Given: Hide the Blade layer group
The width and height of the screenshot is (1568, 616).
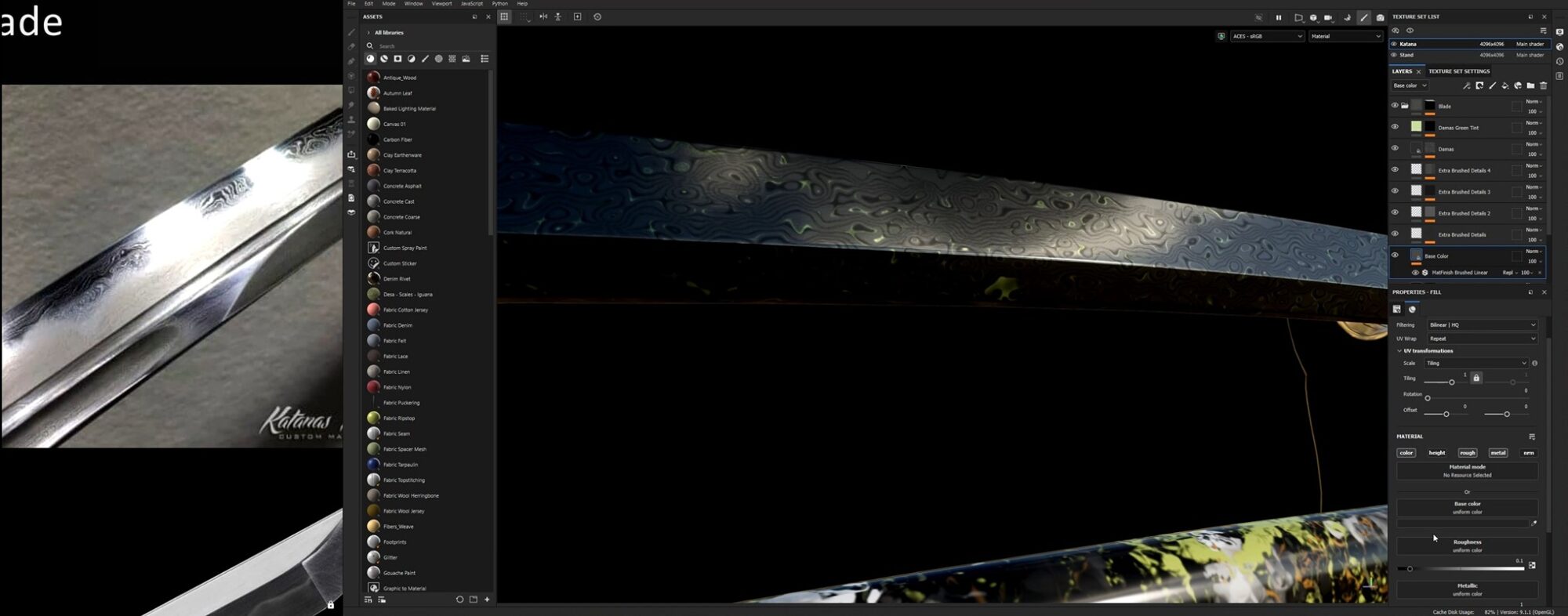Looking at the screenshot, I should (1395, 106).
